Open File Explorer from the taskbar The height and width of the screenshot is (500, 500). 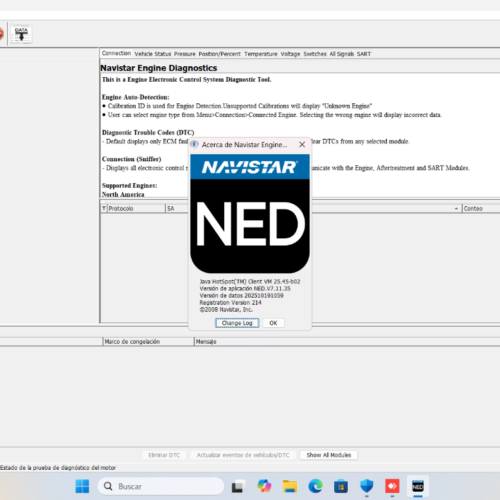point(290,486)
